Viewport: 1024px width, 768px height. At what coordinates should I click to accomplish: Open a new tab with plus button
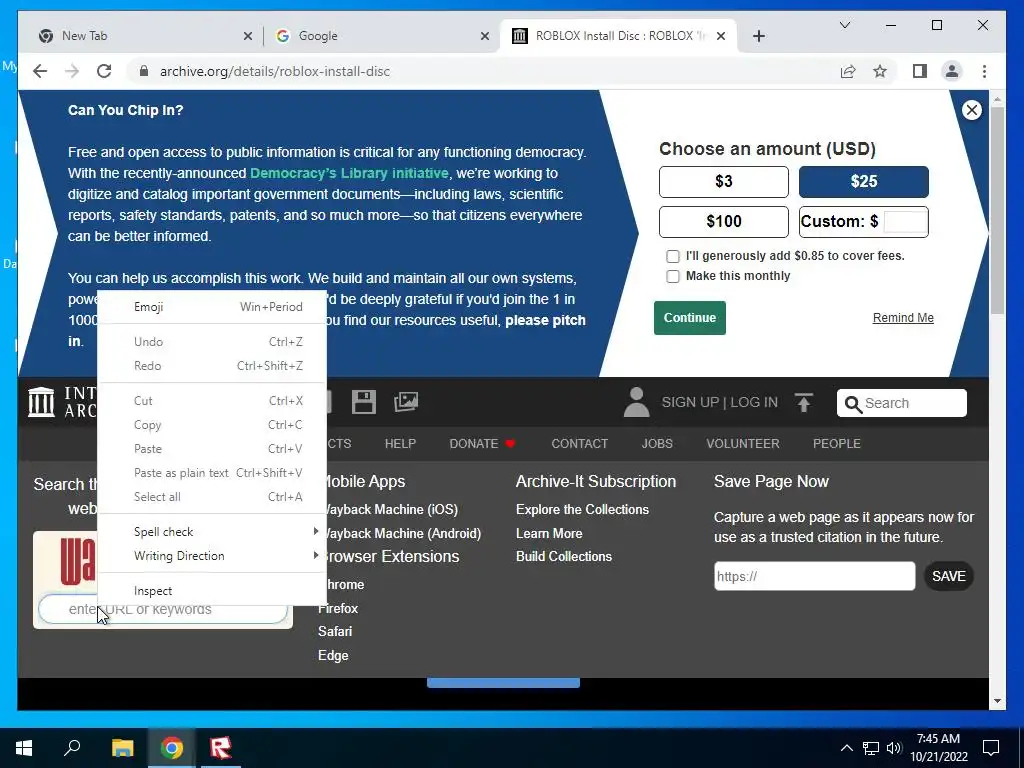point(758,36)
